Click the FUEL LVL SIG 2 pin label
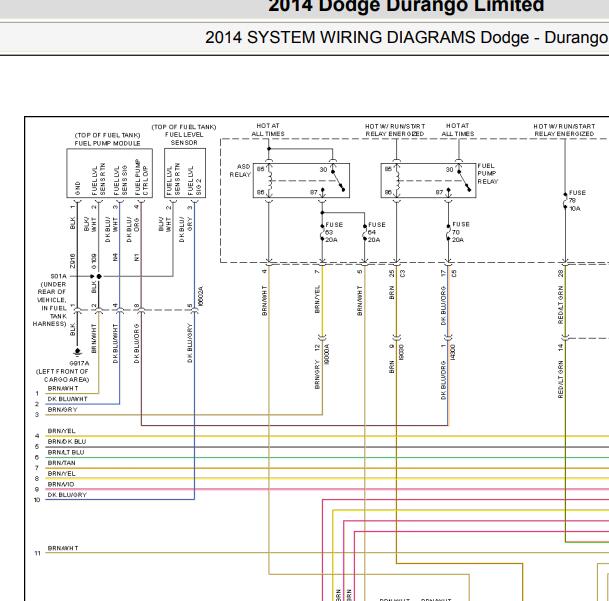The height and width of the screenshot is (601, 609). [x=194, y=180]
